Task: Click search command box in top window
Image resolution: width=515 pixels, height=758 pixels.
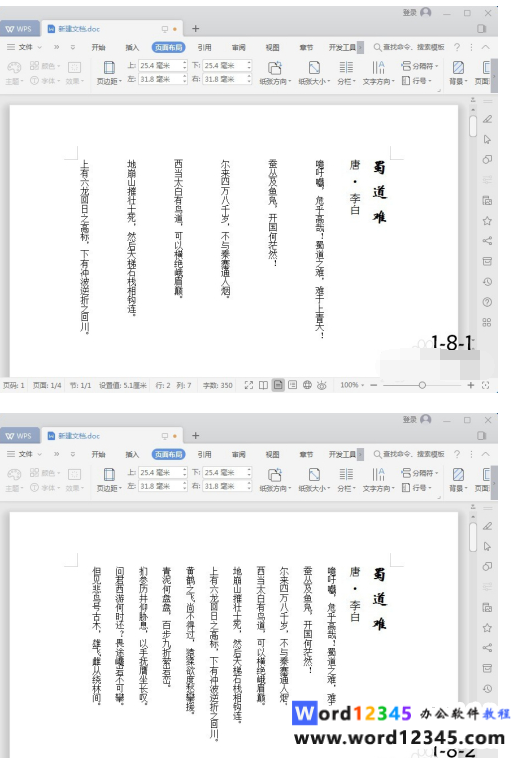Action: point(409,47)
